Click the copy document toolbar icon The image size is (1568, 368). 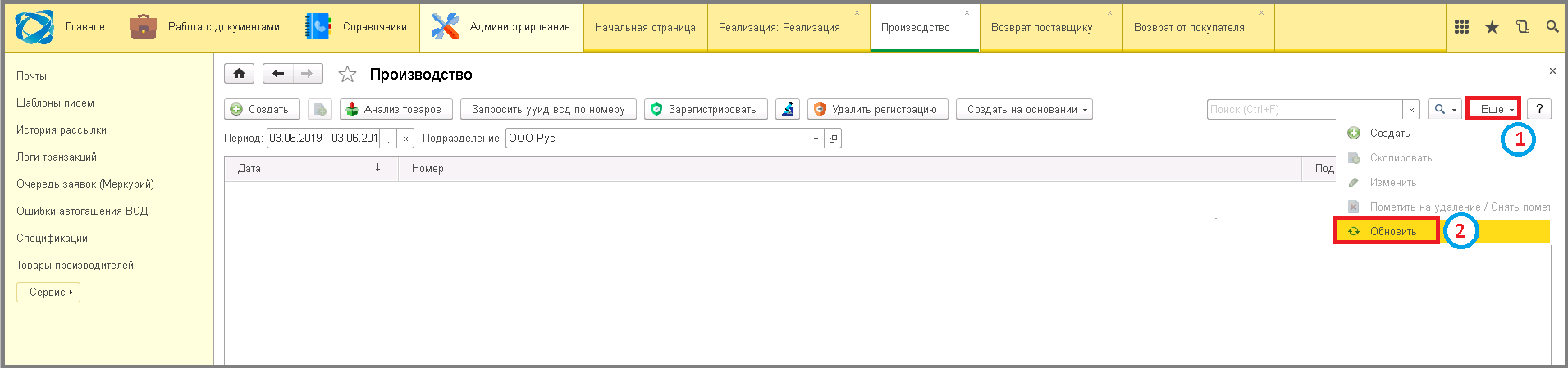tap(320, 109)
